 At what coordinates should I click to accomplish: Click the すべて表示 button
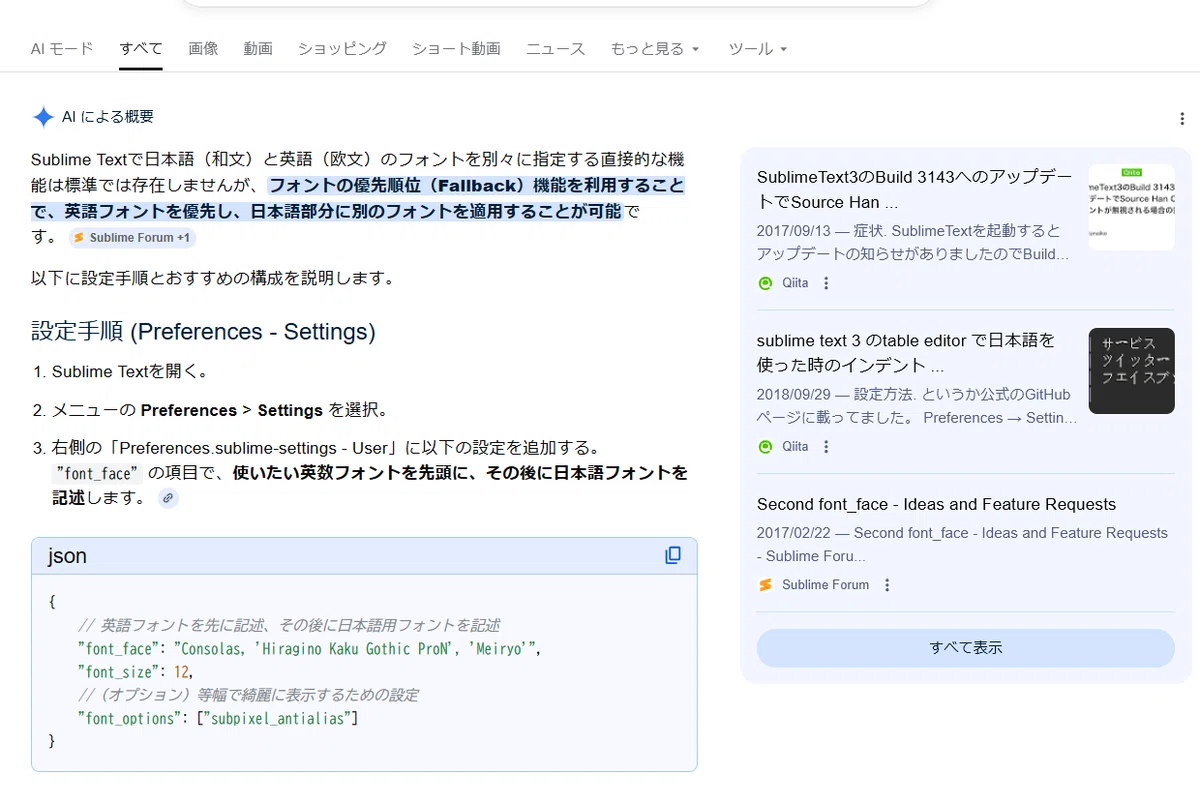tap(965, 648)
